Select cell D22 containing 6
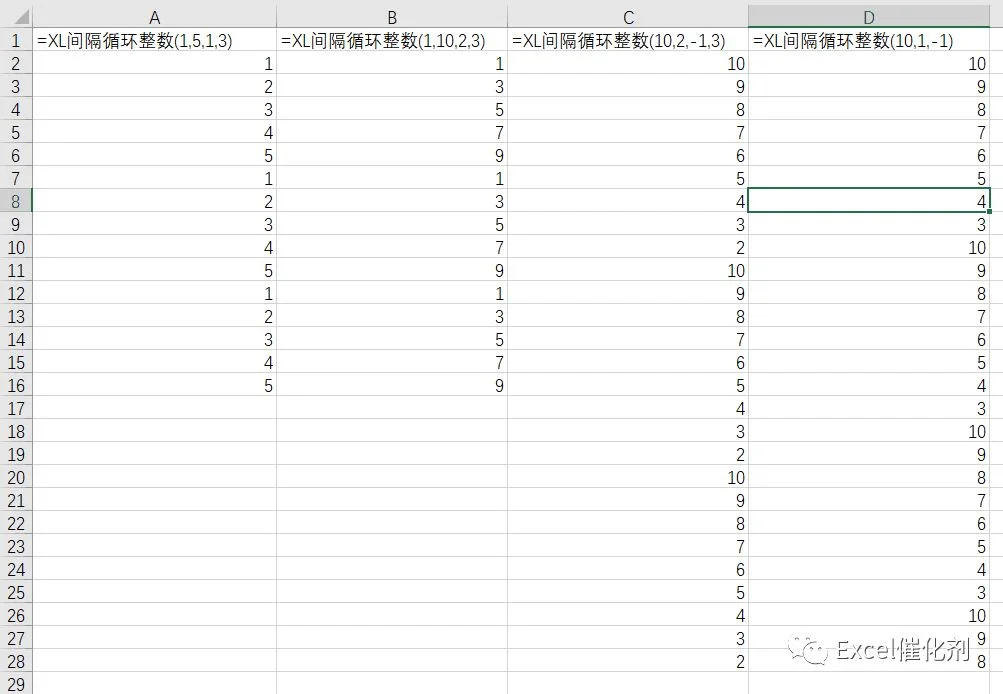 click(869, 523)
